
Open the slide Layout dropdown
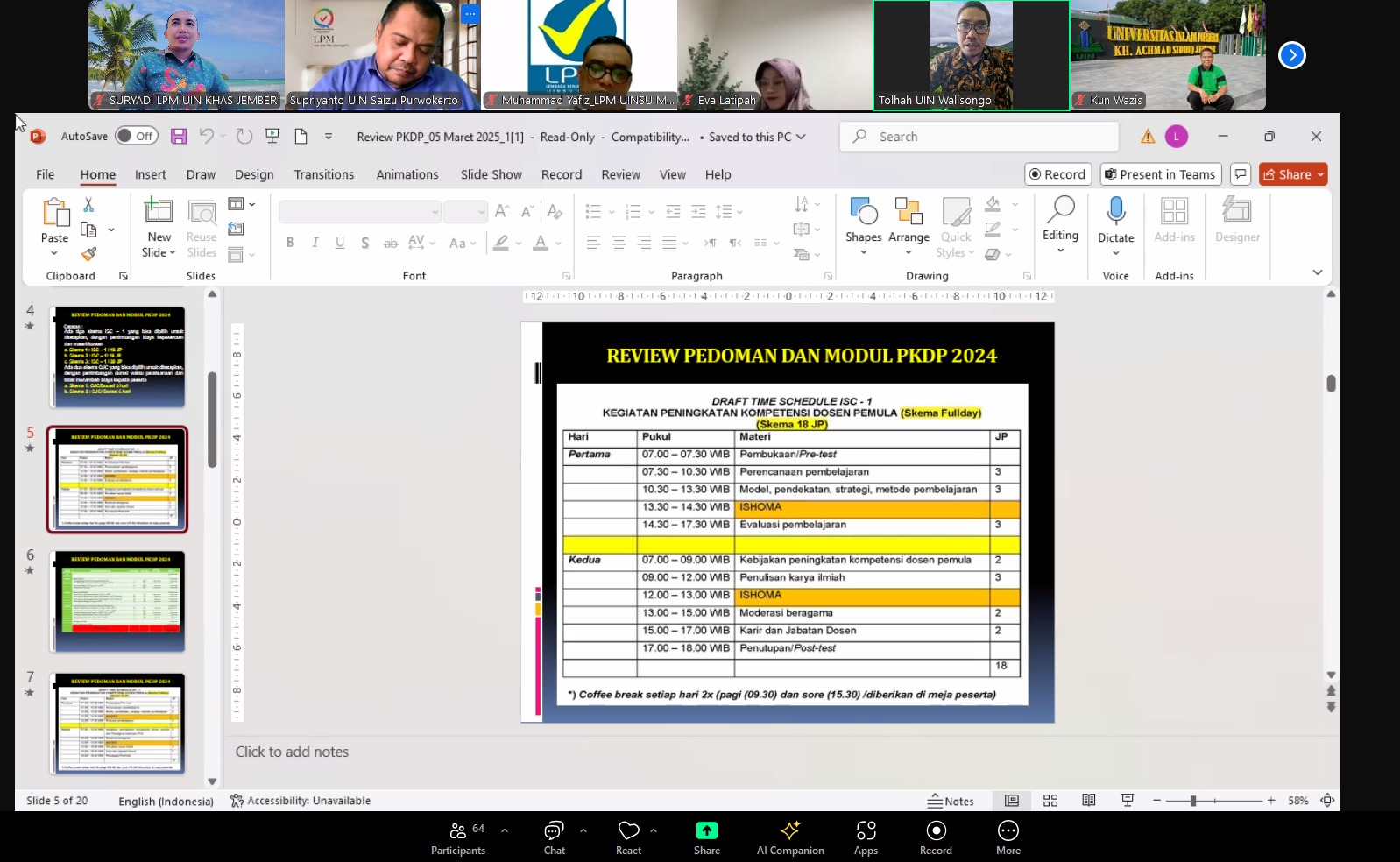click(241, 204)
